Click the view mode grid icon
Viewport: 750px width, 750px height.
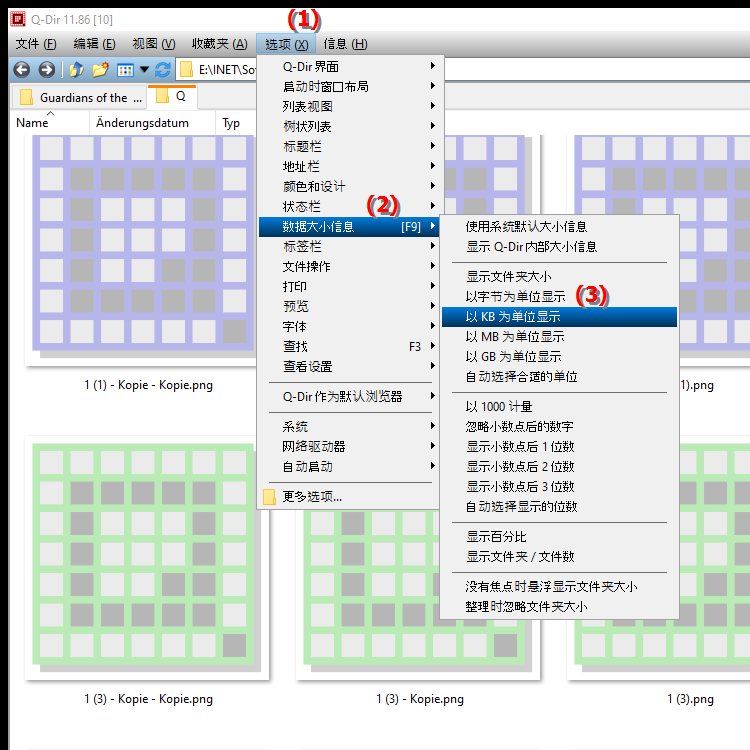(x=125, y=70)
